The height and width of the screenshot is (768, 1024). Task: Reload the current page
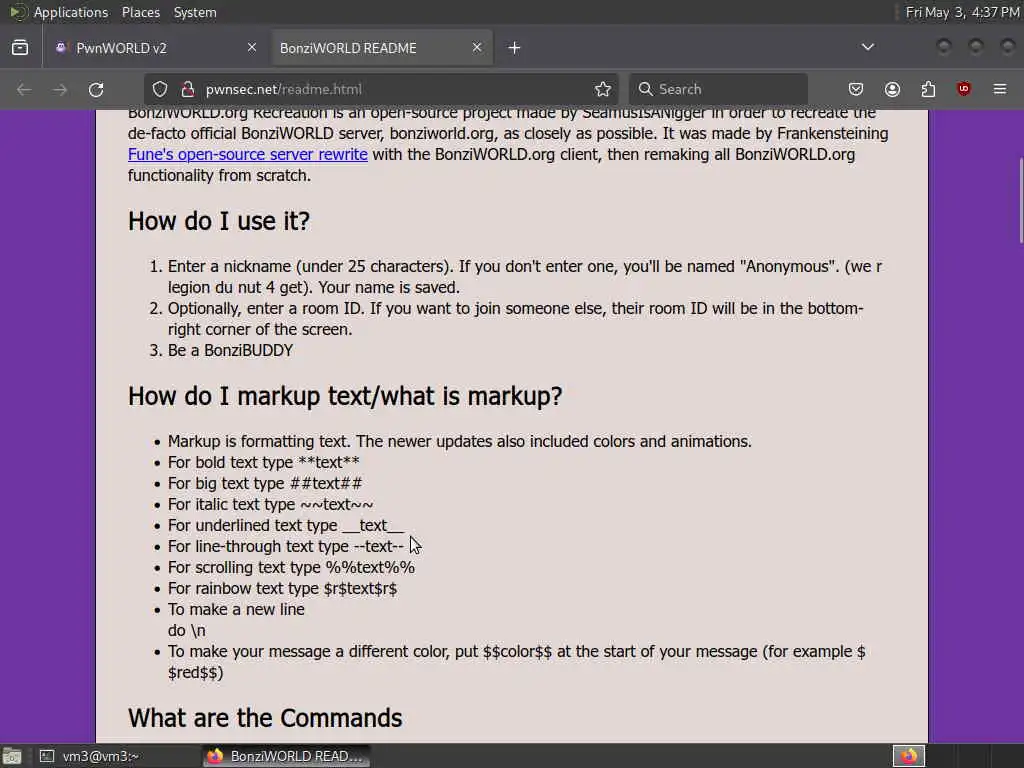(x=96, y=89)
